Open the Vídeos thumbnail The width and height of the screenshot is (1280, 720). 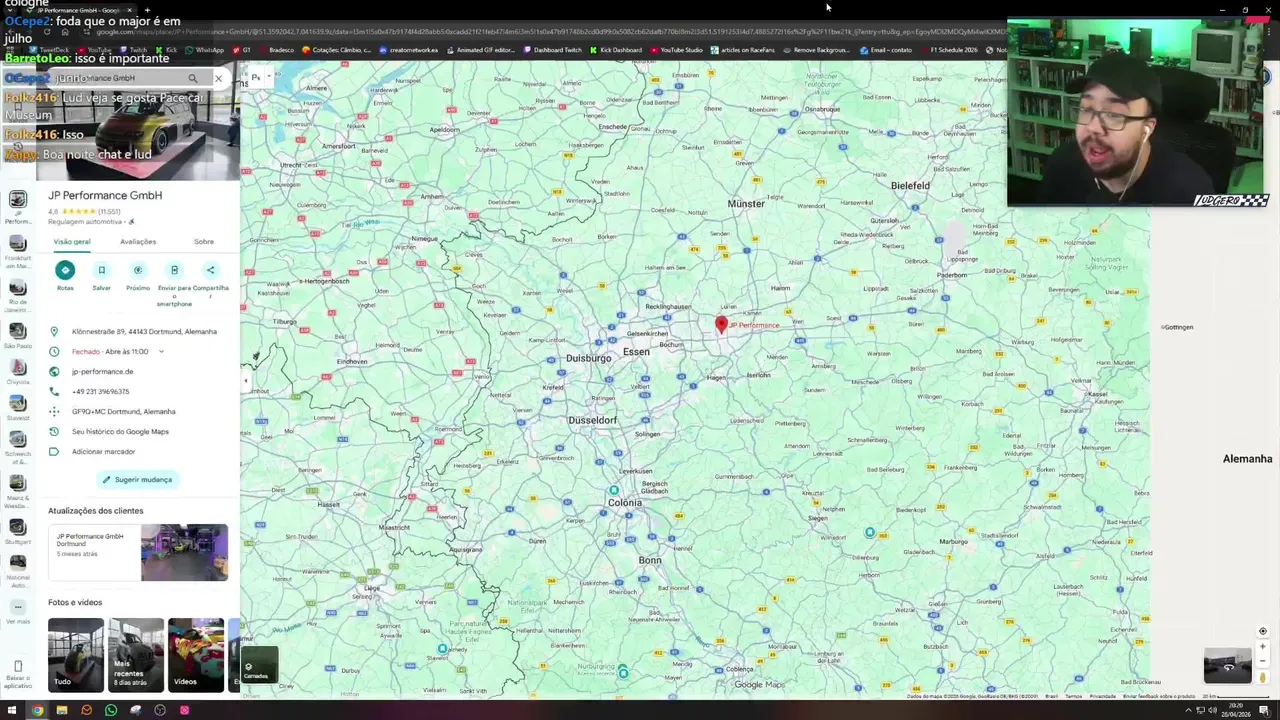click(x=196, y=655)
